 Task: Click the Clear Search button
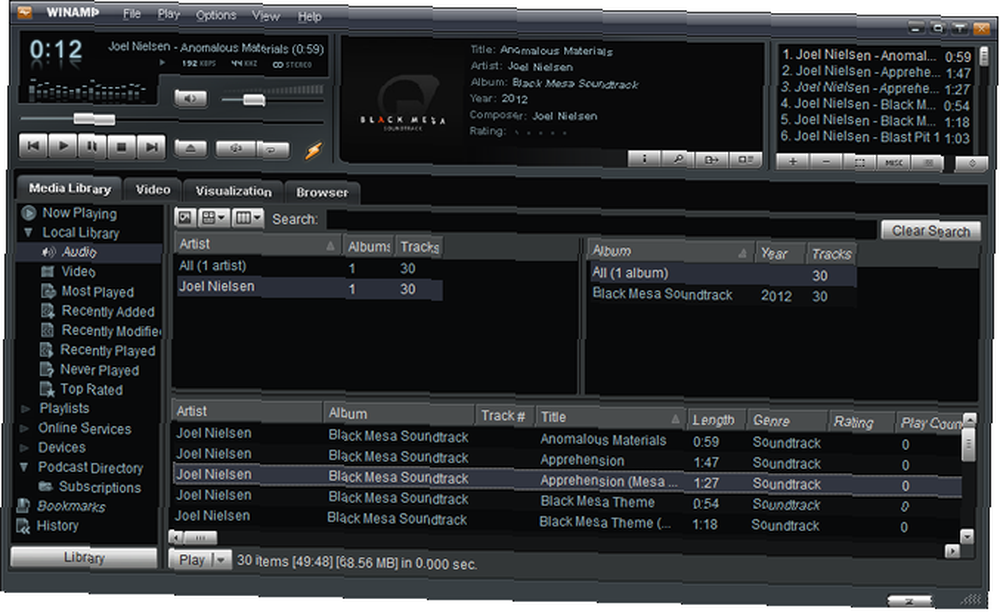tap(931, 231)
